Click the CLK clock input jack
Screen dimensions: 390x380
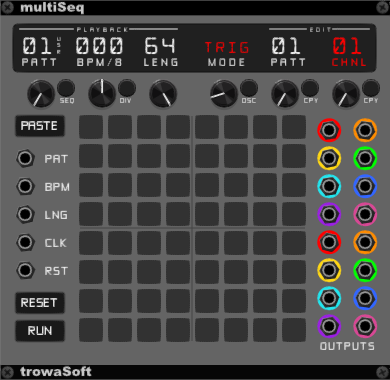[x=25, y=242]
